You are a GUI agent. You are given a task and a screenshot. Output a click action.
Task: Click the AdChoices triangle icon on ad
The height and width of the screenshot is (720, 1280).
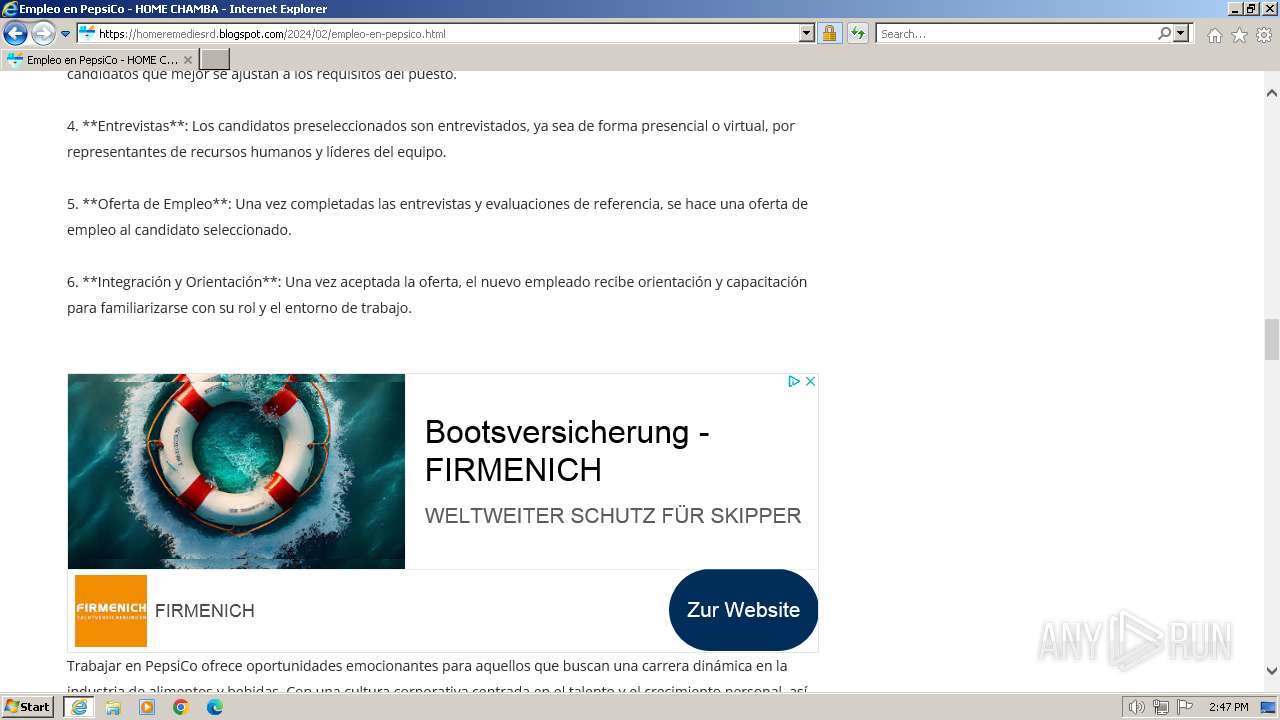(793, 381)
